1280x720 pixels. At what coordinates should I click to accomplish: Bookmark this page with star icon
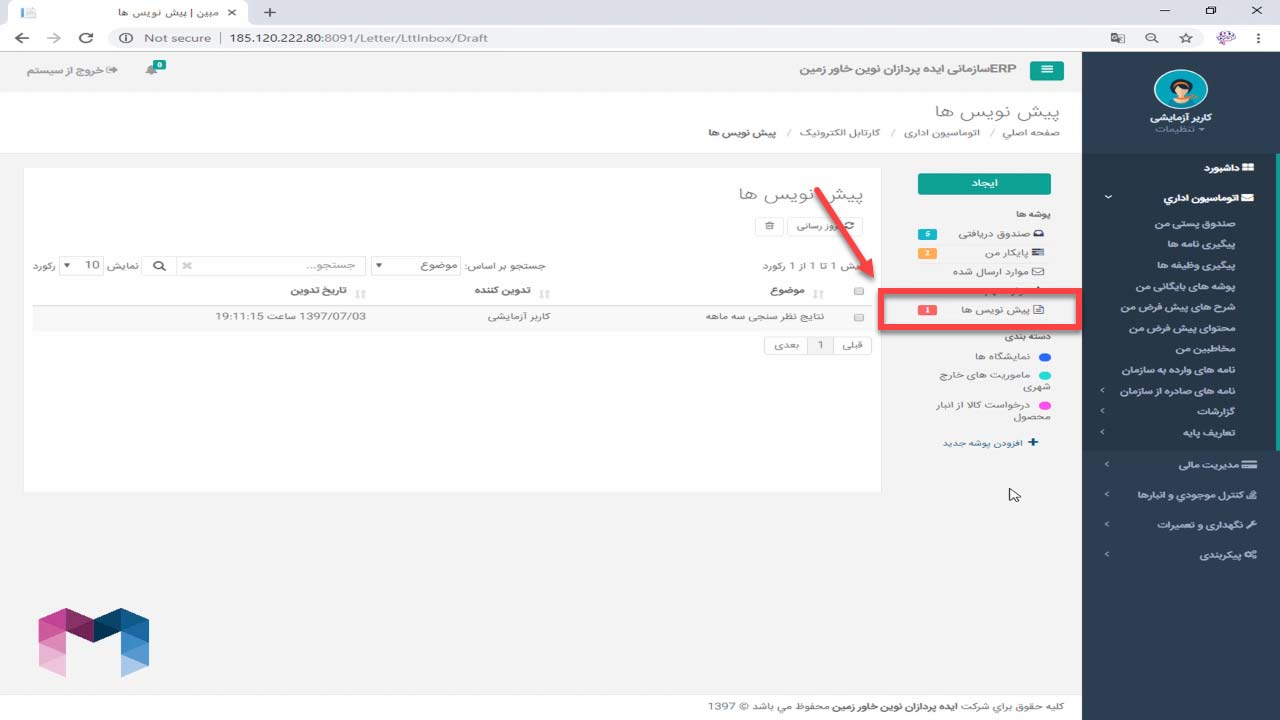[x=1186, y=38]
